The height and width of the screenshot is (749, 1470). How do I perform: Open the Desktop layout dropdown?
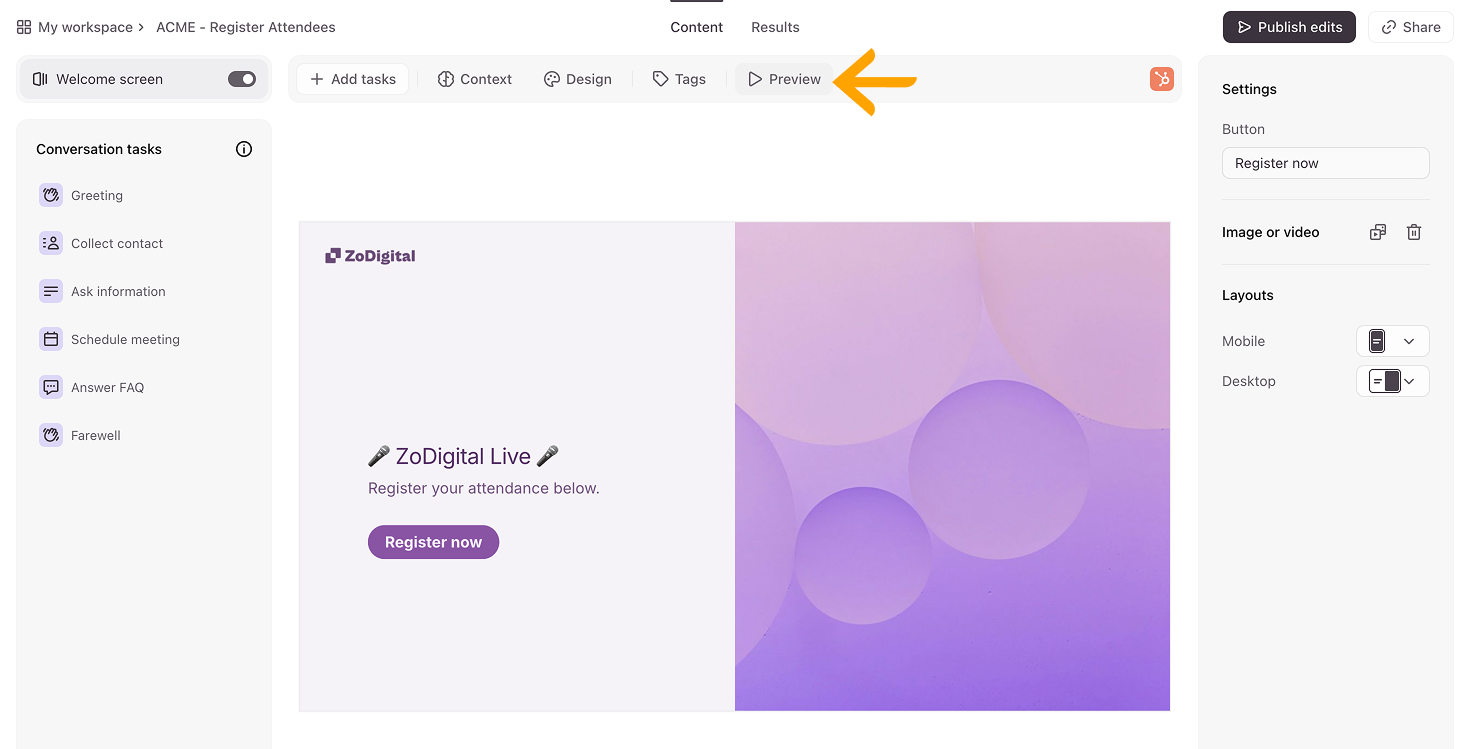pos(1392,381)
